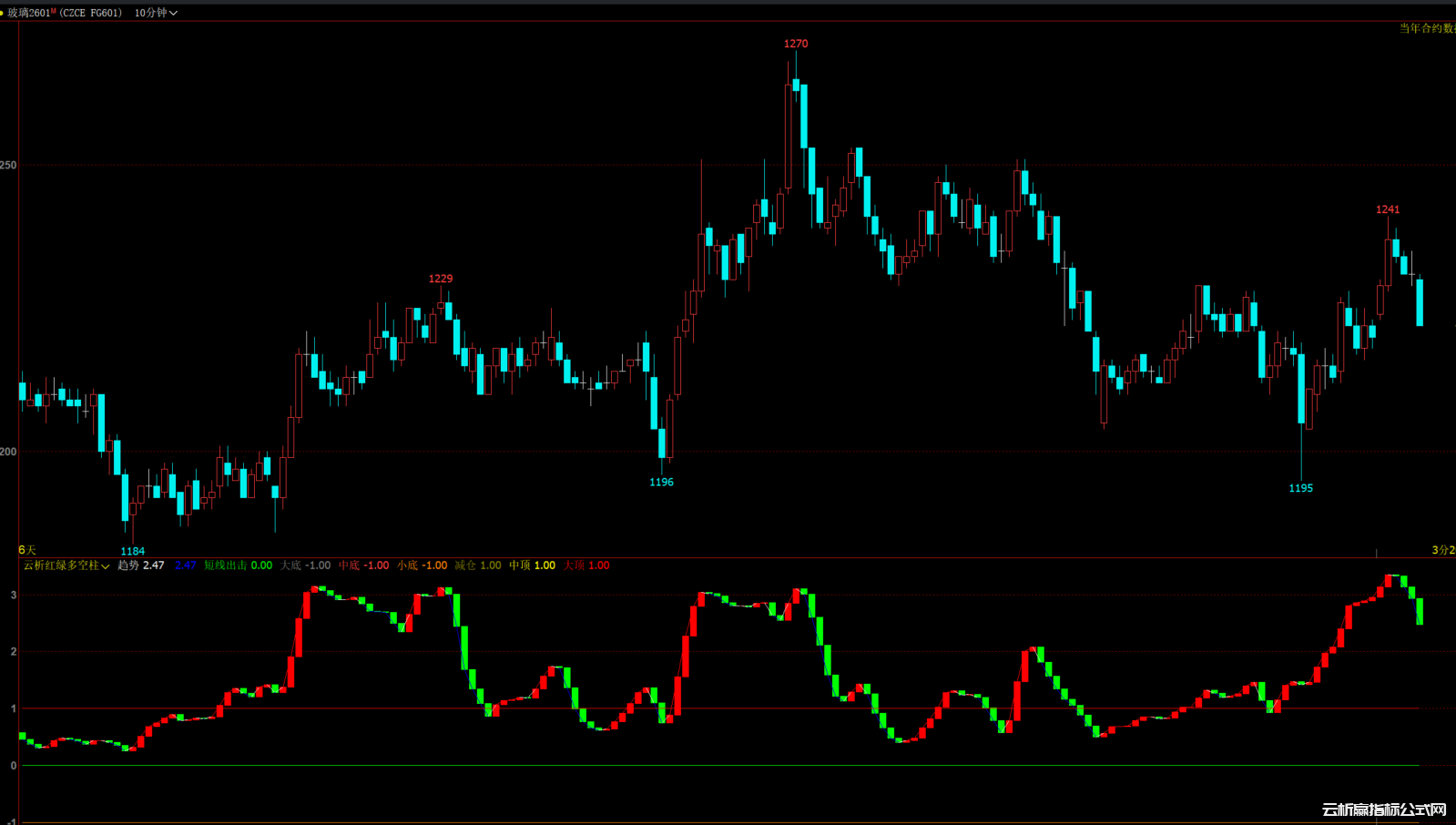Image resolution: width=1456 pixels, height=825 pixels.
Task: Click the 1241 peak price label
Action: (1388, 209)
